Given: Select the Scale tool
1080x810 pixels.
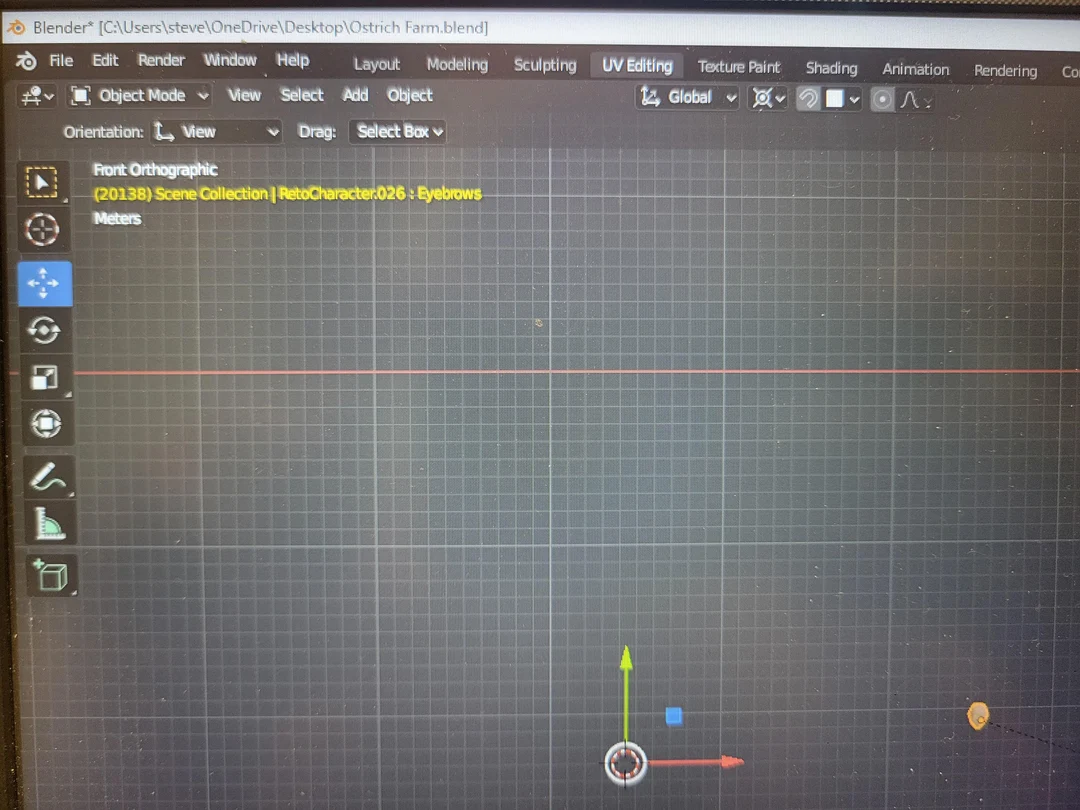Looking at the screenshot, I should (x=42, y=378).
